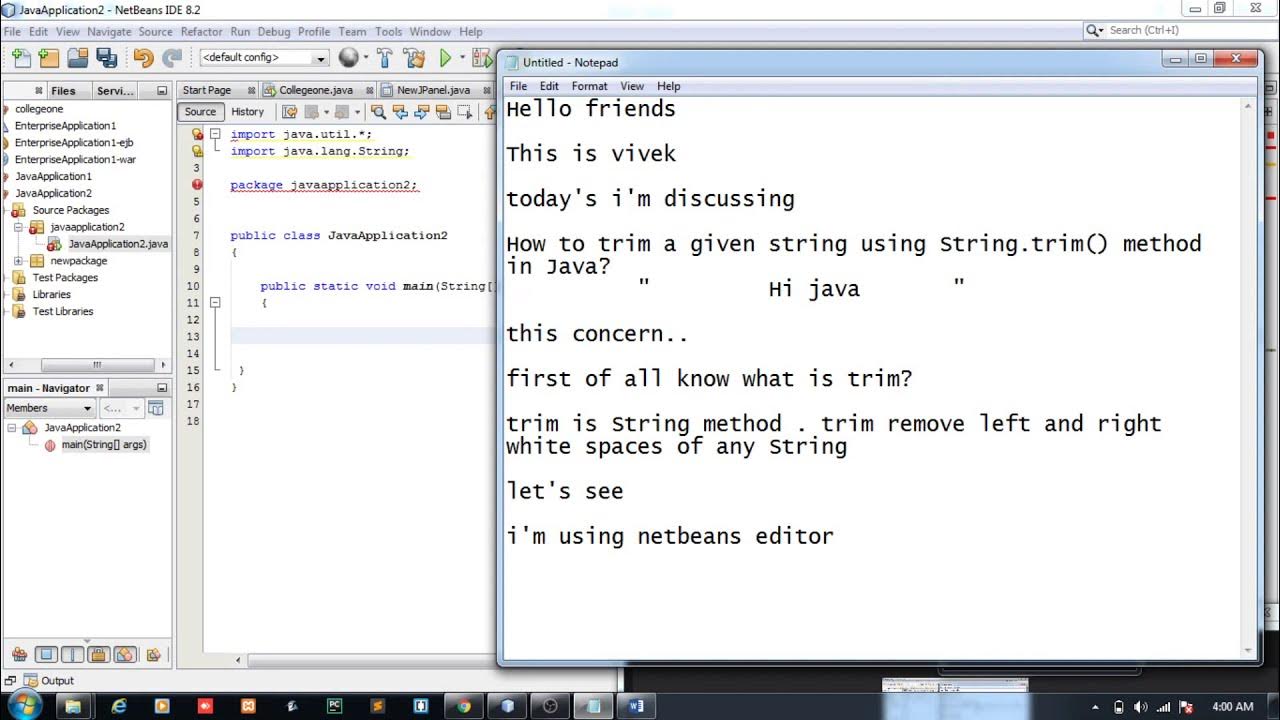This screenshot has height=720, width=1280.
Task: Select Test Packages in project tree
Action: pyautogui.click(x=65, y=278)
